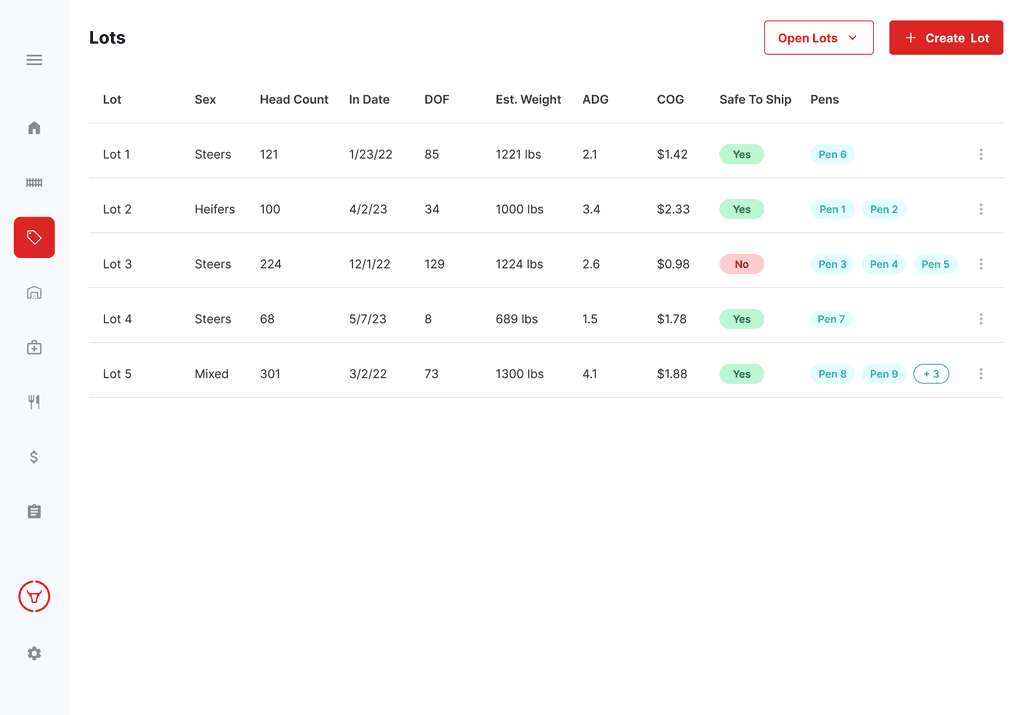Open the actions menu for Lot 2
Viewport: 1024px width, 715px height.
point(981,209)
